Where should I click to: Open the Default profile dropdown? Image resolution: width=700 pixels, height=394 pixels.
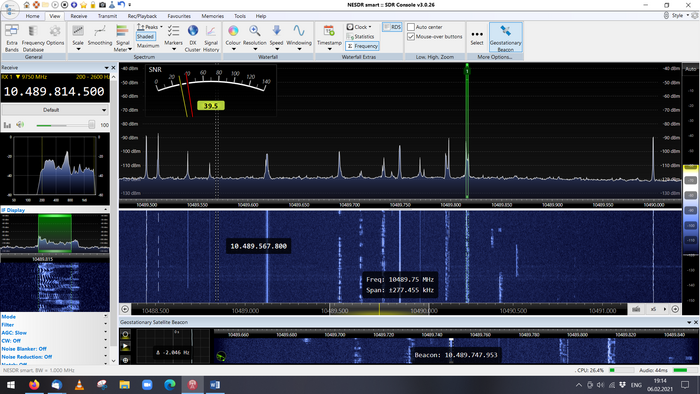(x=54, y=110)
